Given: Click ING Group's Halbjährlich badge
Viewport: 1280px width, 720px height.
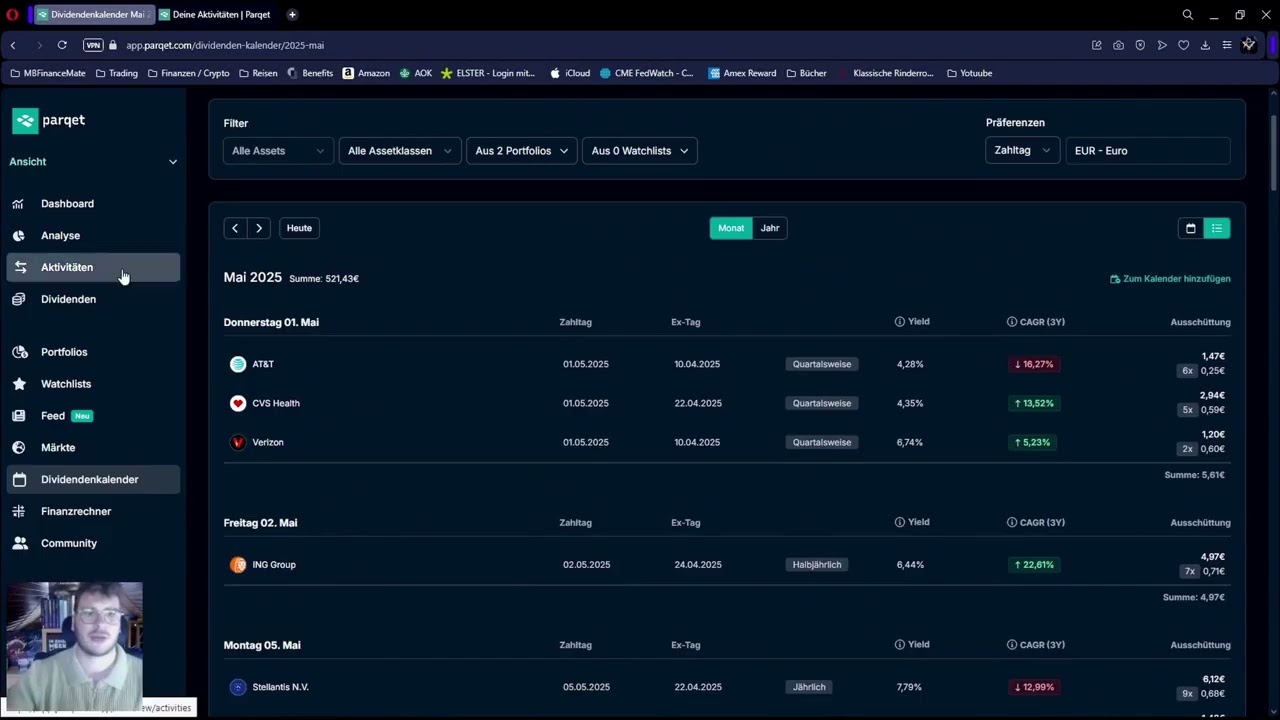Looking at the screenshot, I should (817, 565).
